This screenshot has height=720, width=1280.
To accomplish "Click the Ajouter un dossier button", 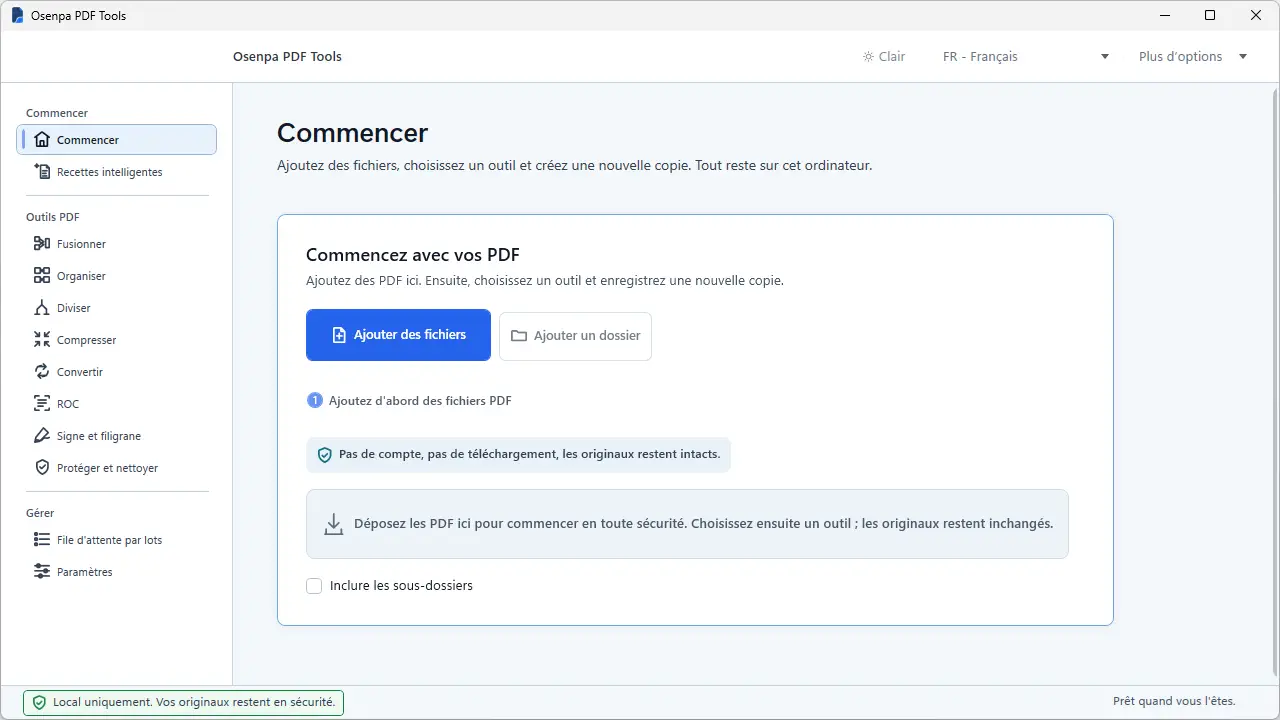I will click(x=575, y=336).
